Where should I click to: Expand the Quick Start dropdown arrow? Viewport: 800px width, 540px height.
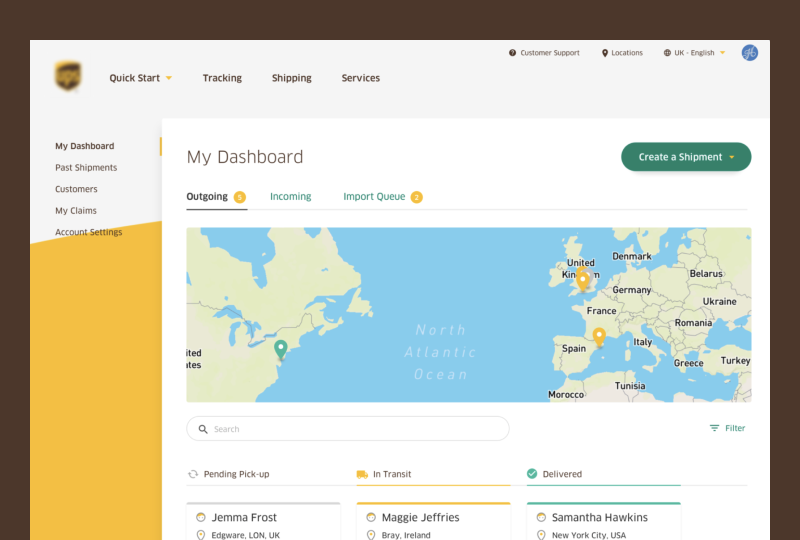click(x=169, y=78)
